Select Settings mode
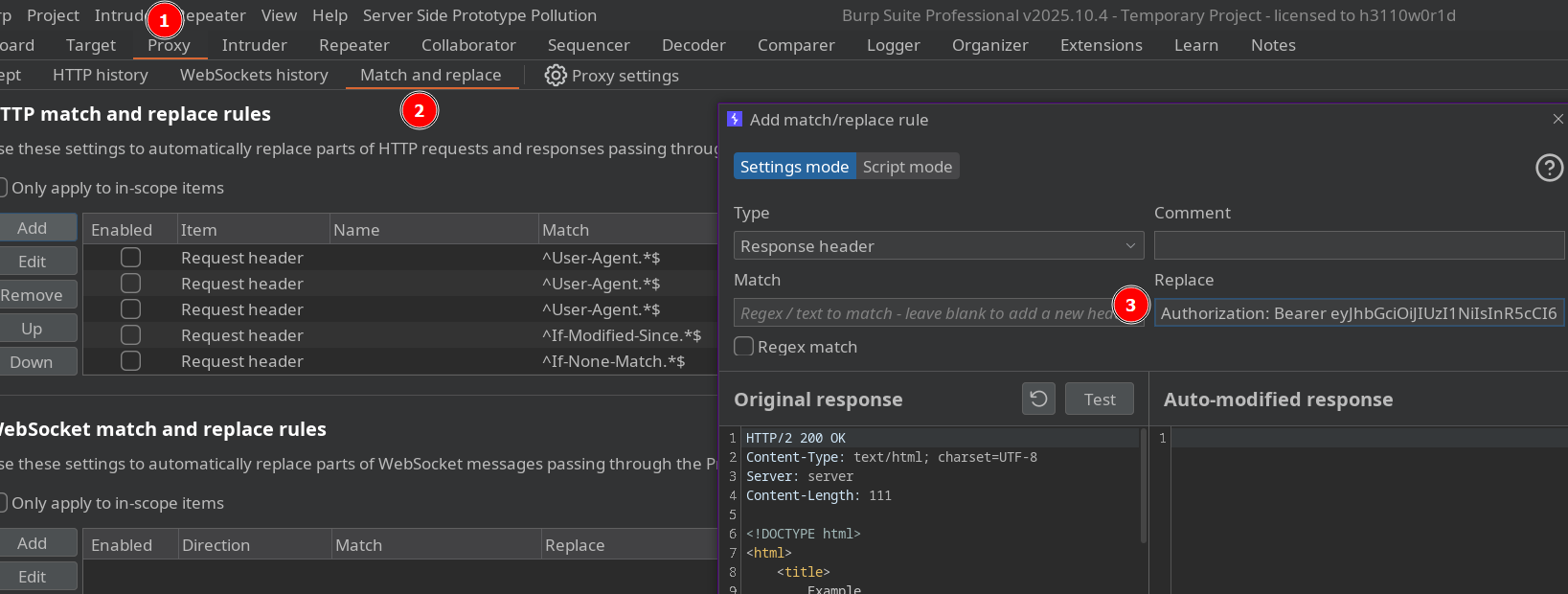1568x594 pixels. click(x=794, y=167)
